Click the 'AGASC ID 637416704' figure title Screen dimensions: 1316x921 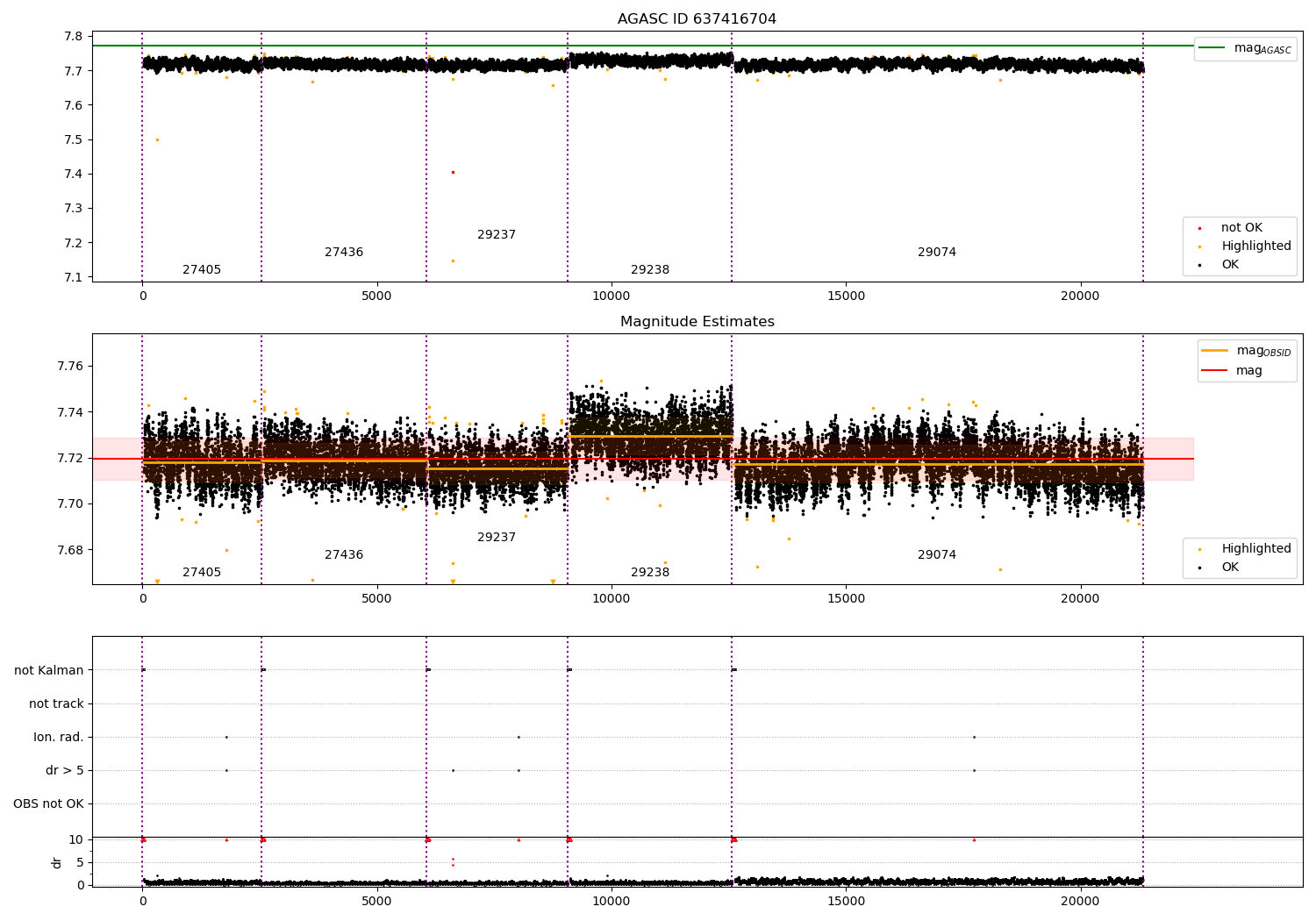(697, 19)
